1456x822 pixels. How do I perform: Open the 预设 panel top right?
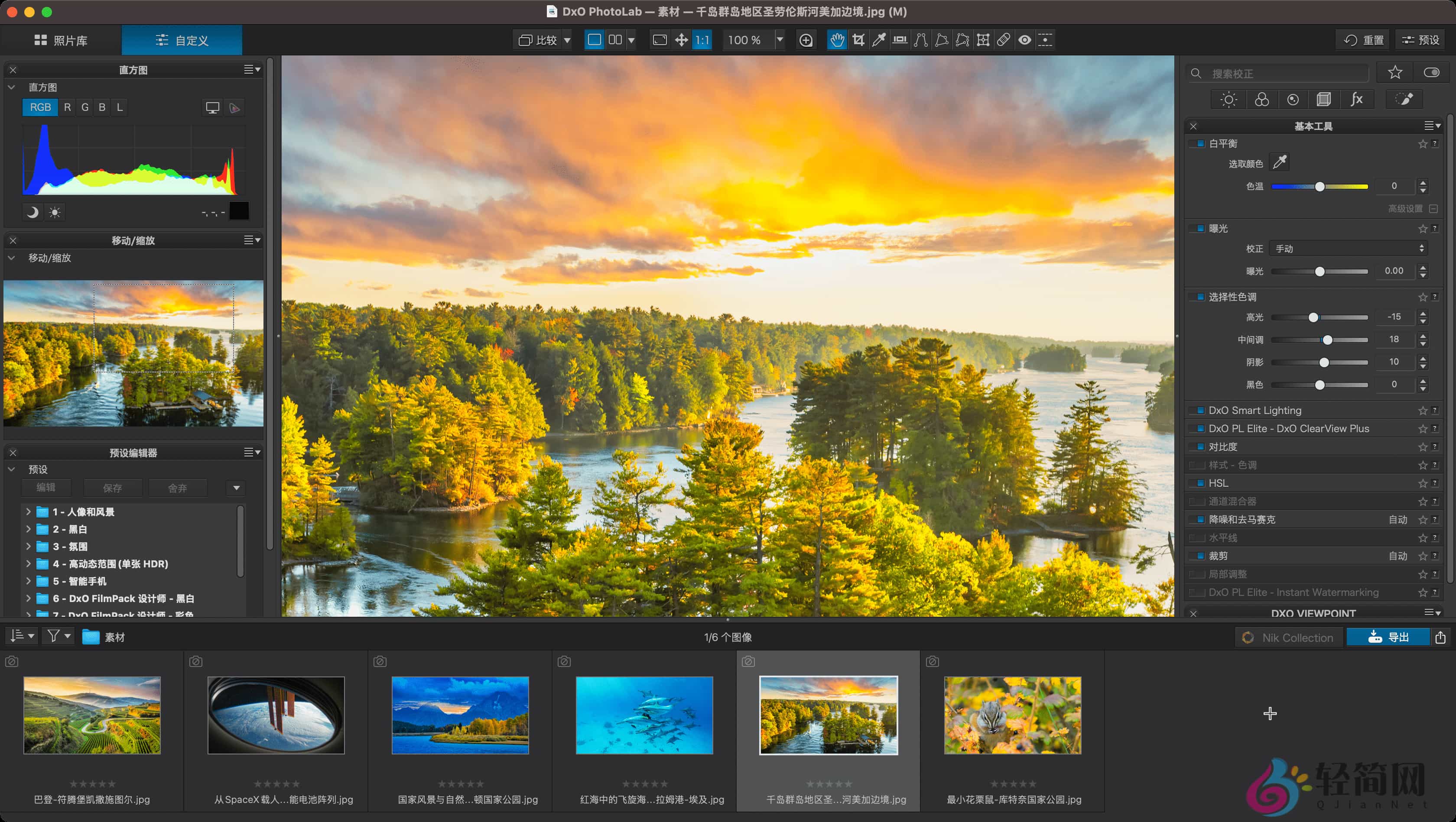1420,39
